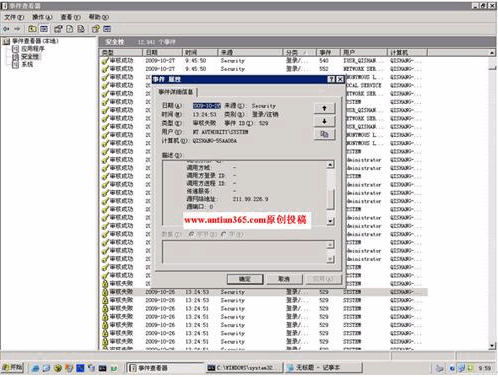Sort the list by Category column header
The image size is (498, 377).
click(x=300, y=52)
